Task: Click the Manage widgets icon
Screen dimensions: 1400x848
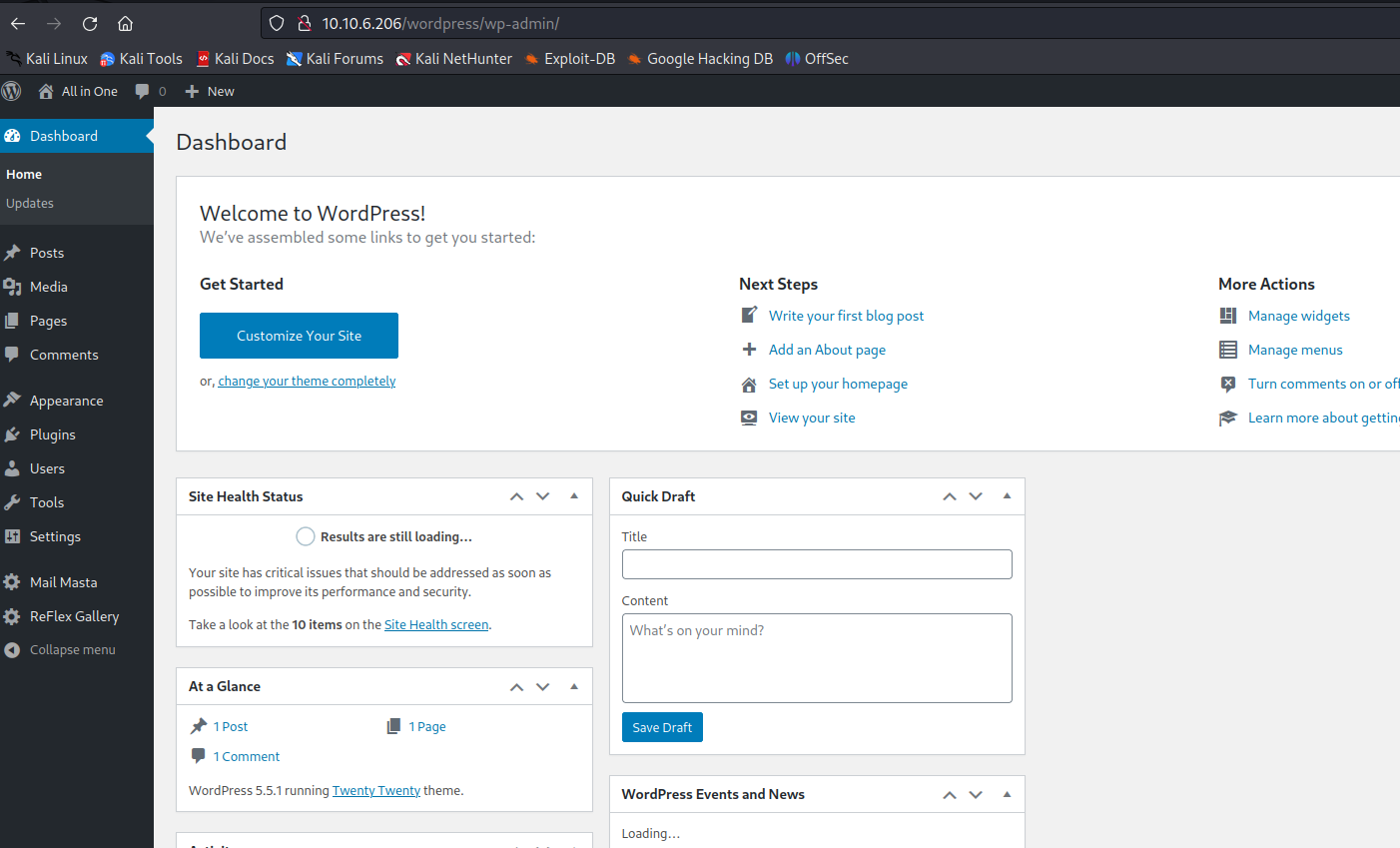Action: point(1228,316)
